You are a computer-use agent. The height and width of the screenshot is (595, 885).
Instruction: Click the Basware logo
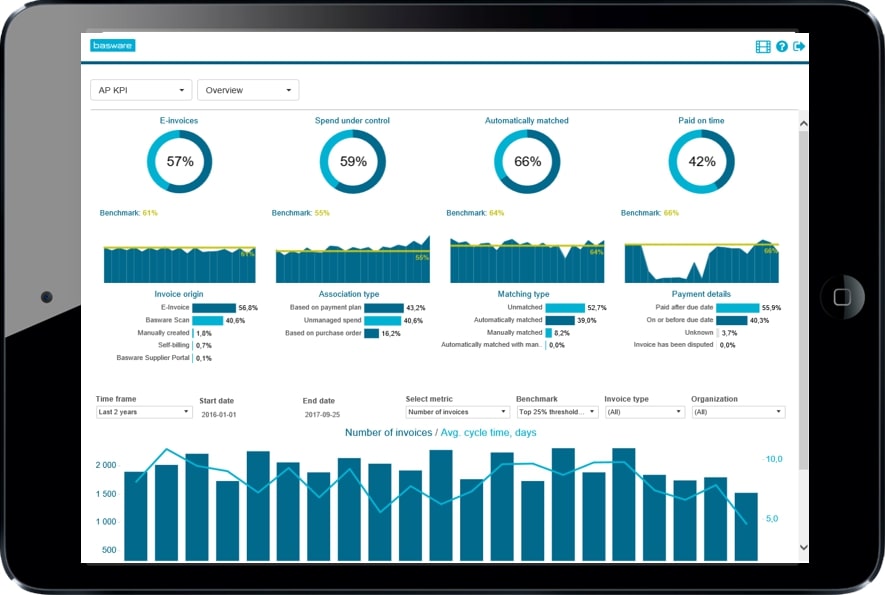112,46
